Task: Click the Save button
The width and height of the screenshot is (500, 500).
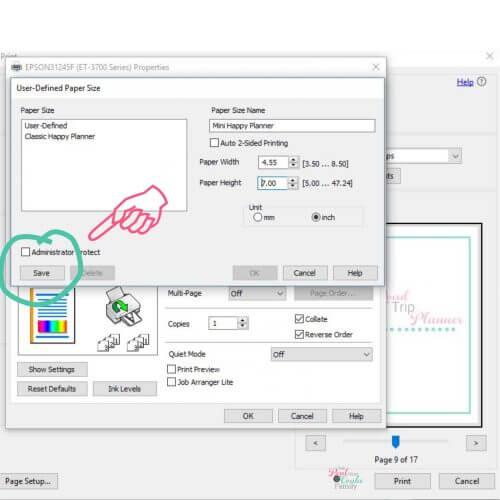Action: (x=42, y=273)
